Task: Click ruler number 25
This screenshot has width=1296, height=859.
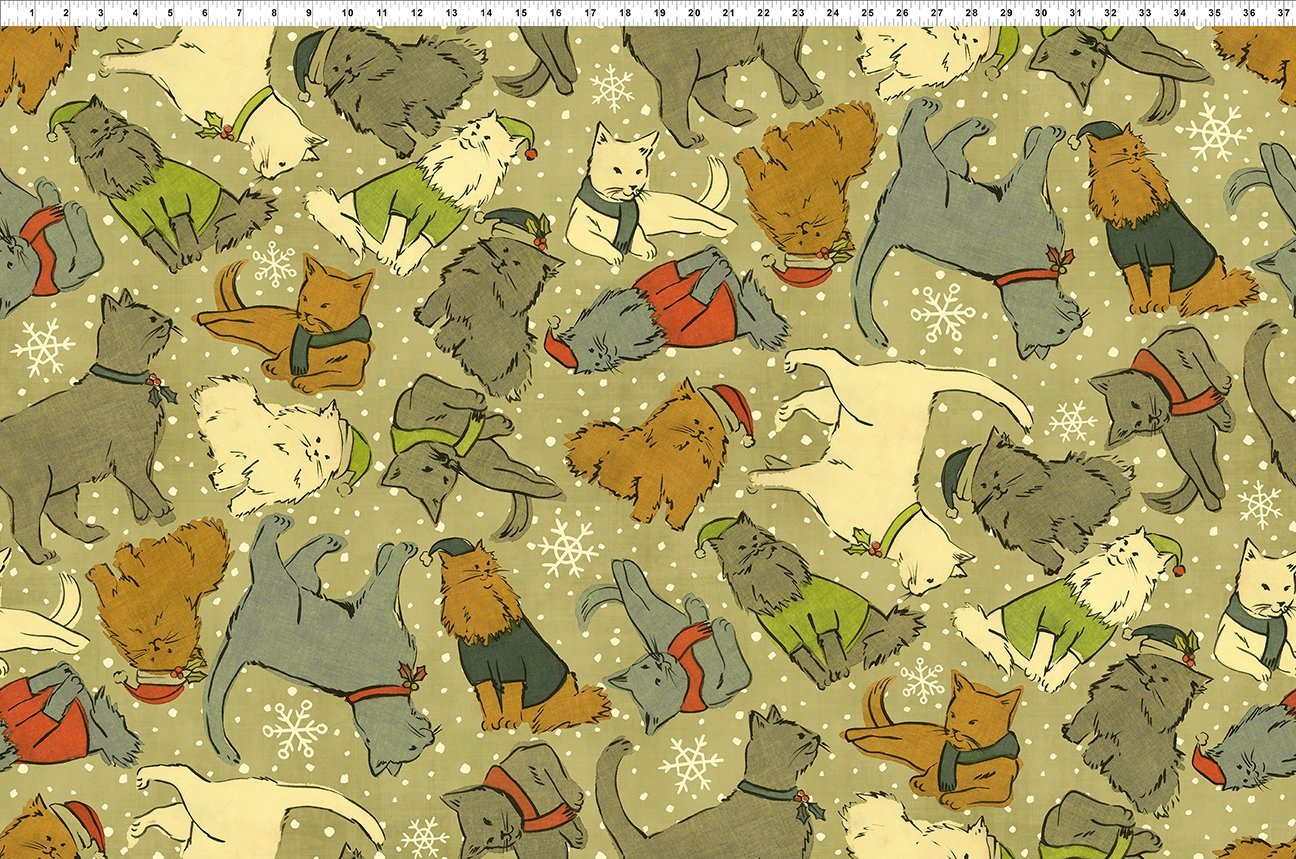Action: tap(867, 13)
